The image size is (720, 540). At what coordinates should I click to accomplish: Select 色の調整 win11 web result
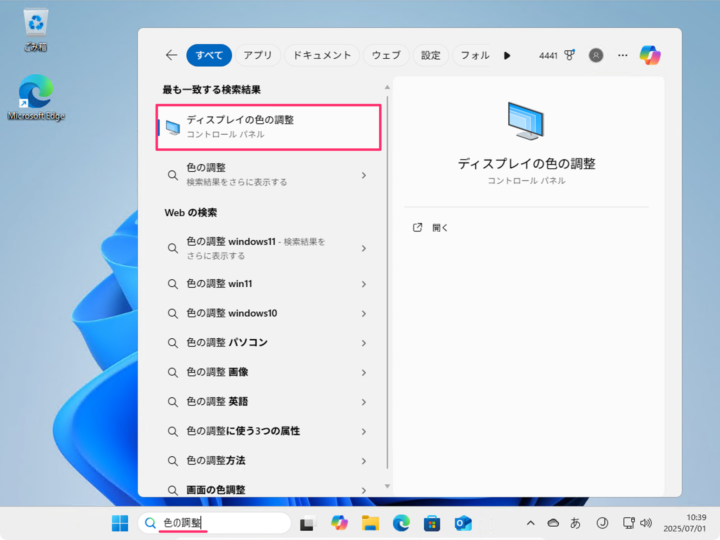pyautogui.click(x=269, y=284)
